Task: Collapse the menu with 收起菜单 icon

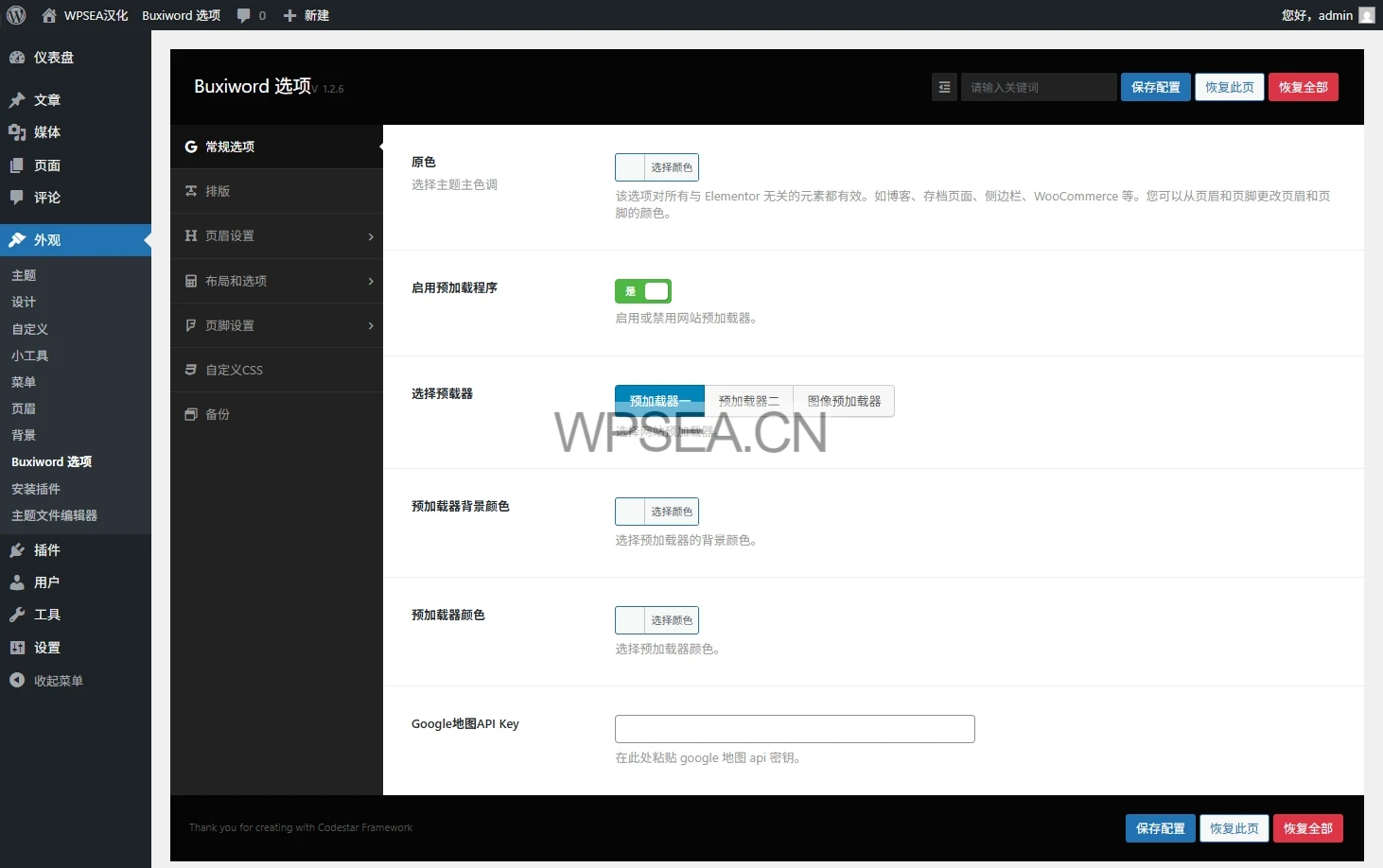Action: point(17,681)
